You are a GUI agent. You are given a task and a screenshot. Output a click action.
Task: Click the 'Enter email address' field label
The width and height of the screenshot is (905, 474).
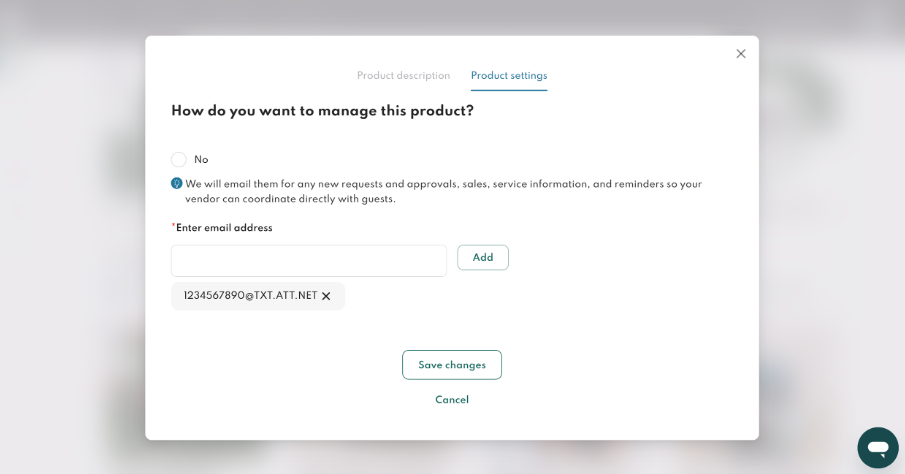[224, 227]
